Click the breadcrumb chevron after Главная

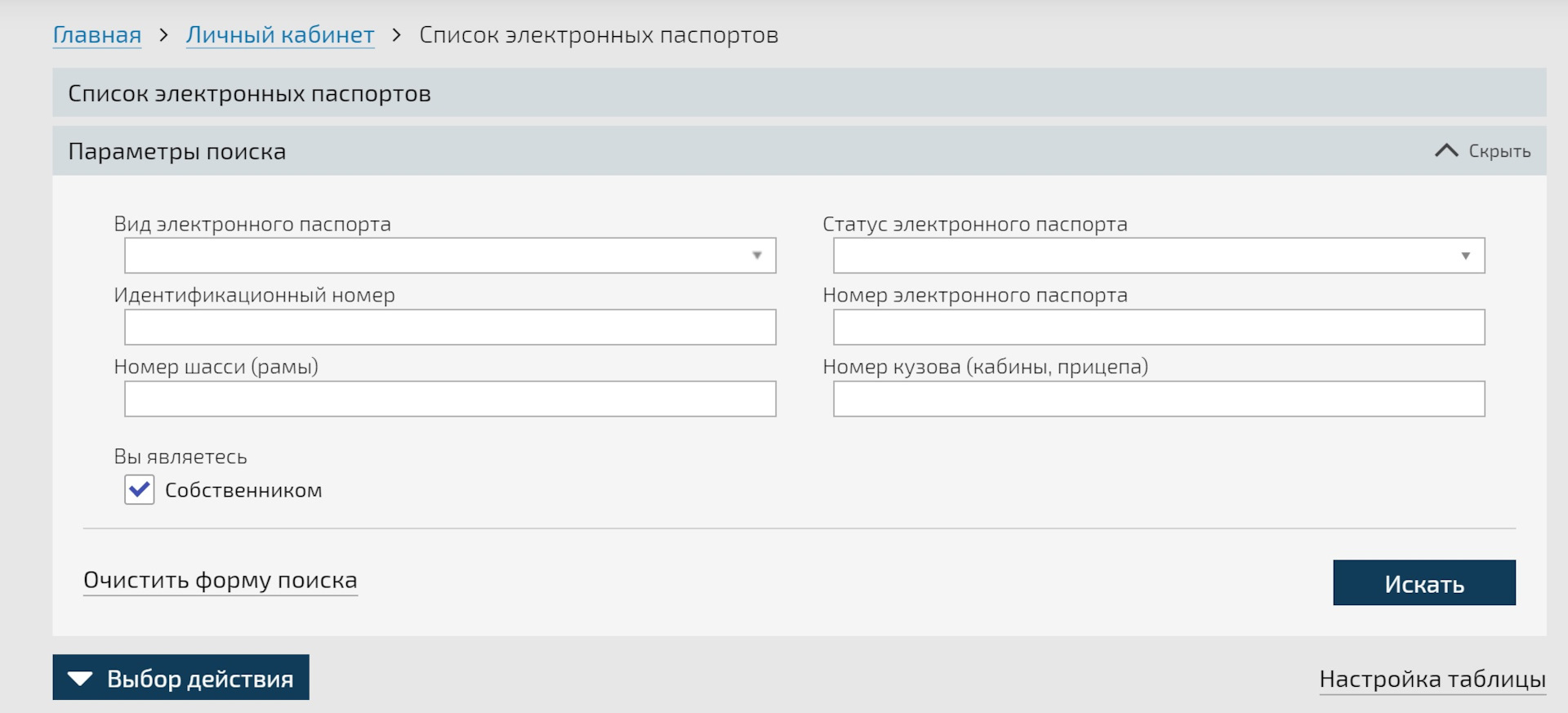click(x=163, y=35)
